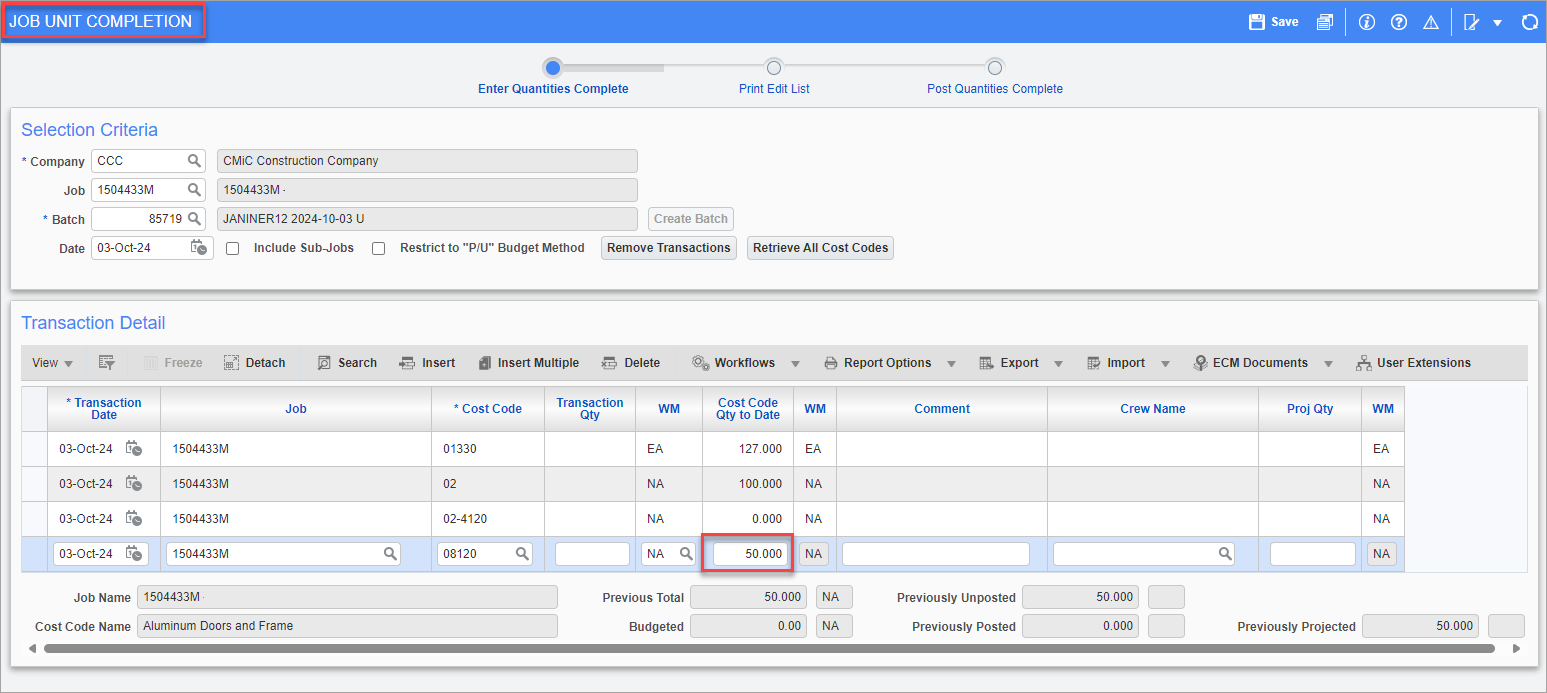Viewport: 1547px width, 693px height.
Task: Open the Crew Name lookup magnifier
Action: click(x=1224, y=554)
